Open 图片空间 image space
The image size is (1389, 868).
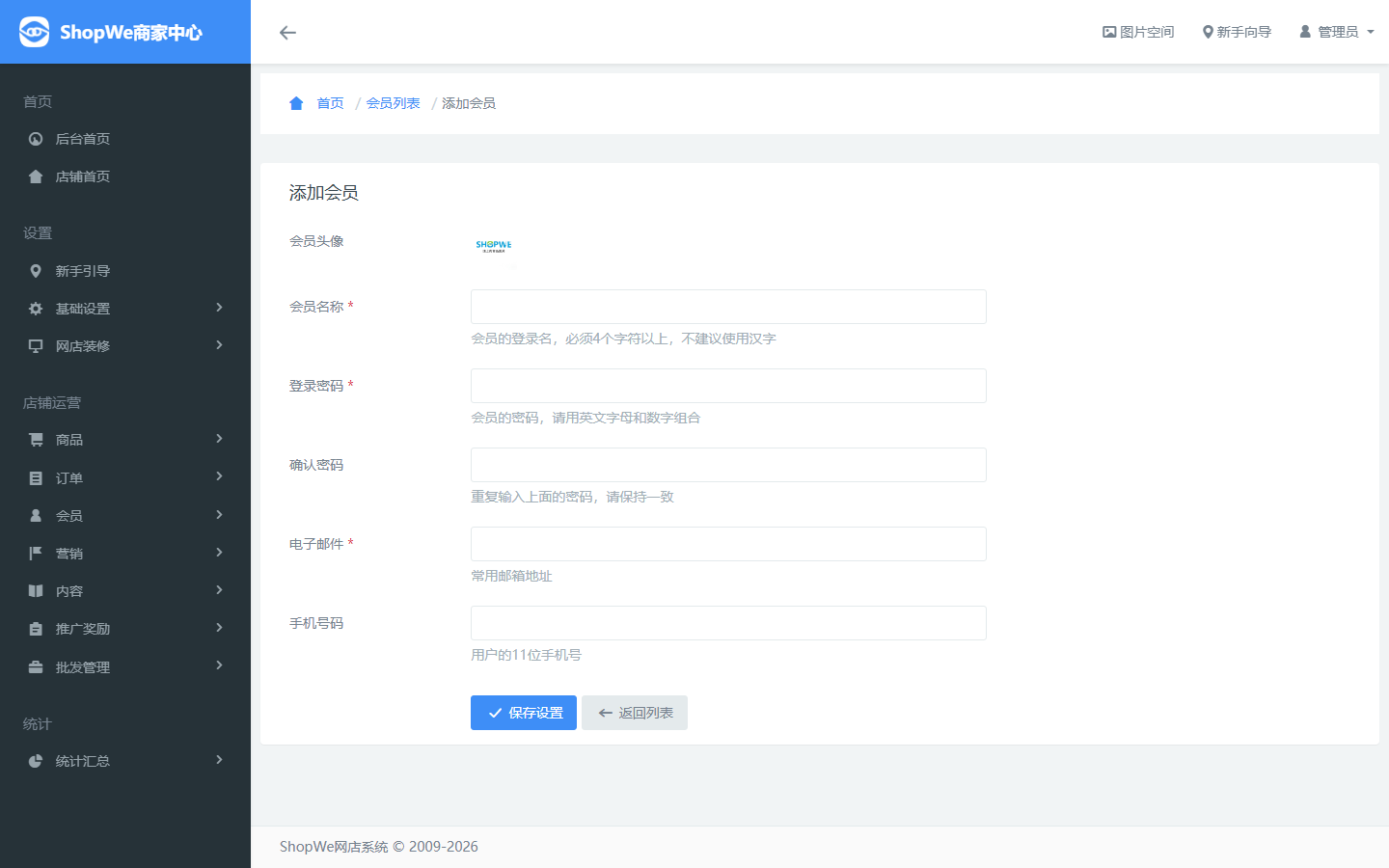click(x=1138, y=32)
